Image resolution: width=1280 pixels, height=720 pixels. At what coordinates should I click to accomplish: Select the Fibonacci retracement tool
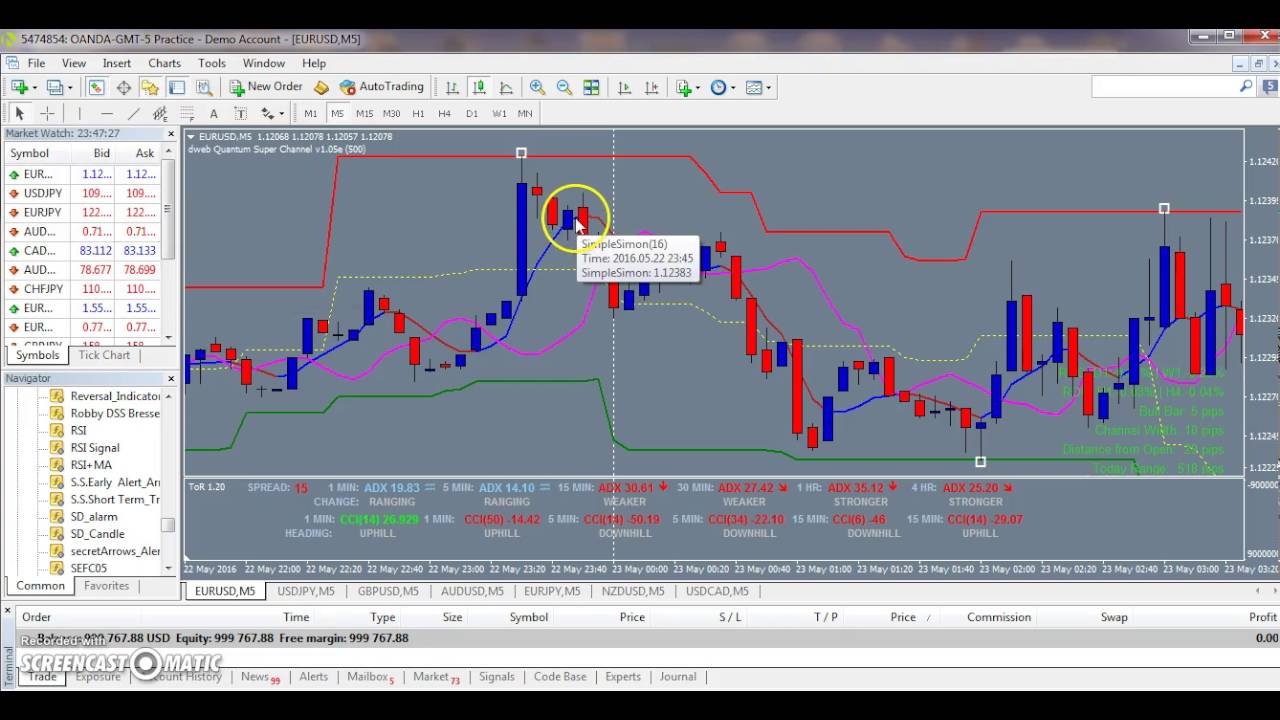tap(186, 113)
